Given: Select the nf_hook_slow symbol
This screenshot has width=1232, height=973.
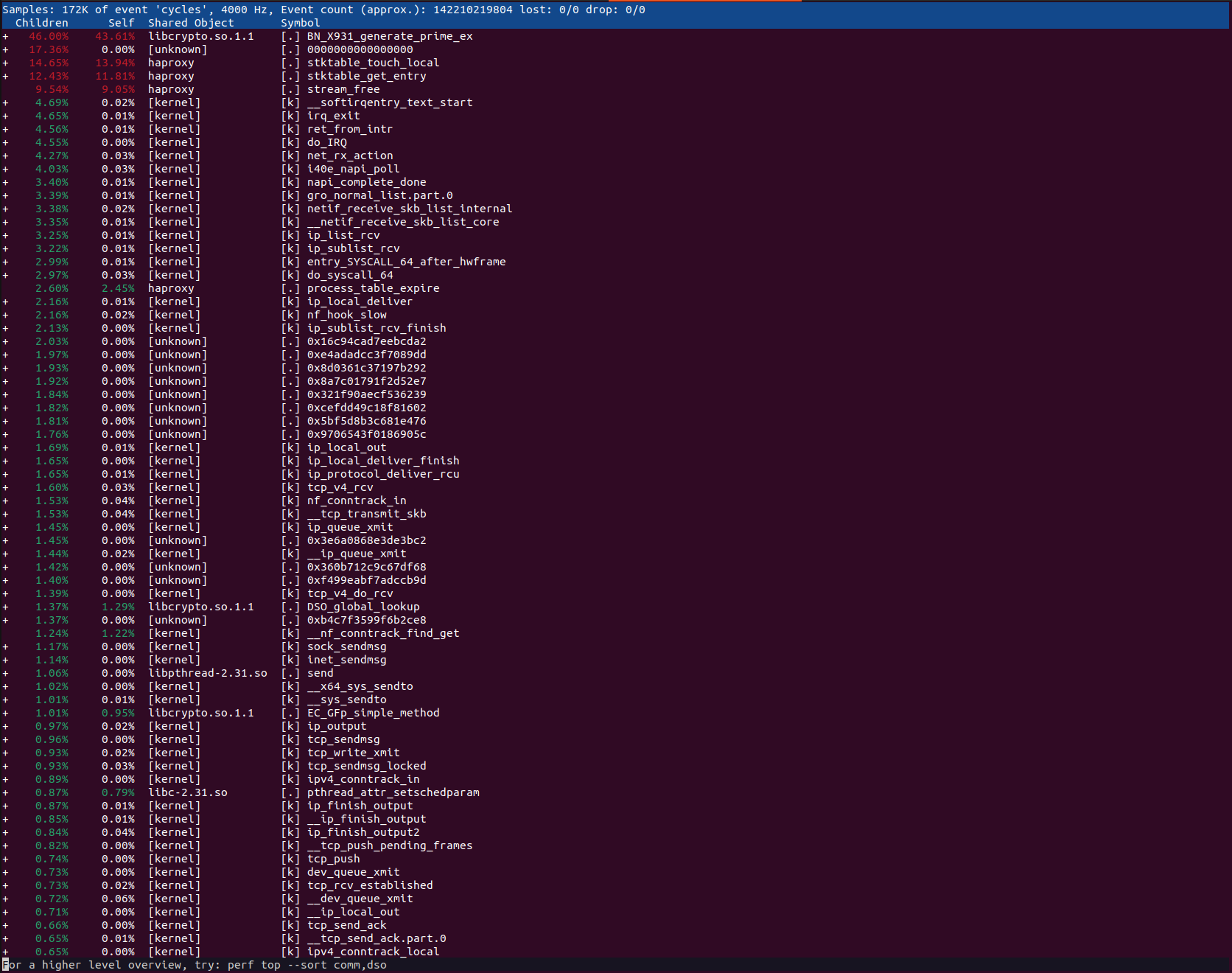Looking at the screenshot, I should tap(347, 315).
